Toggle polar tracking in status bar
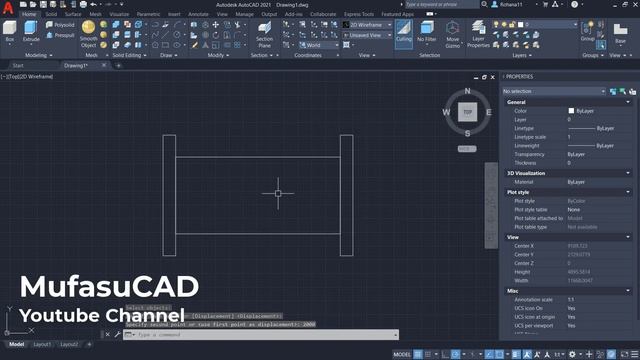The width and height of the screenshot is (640, 360). (456, 354)
